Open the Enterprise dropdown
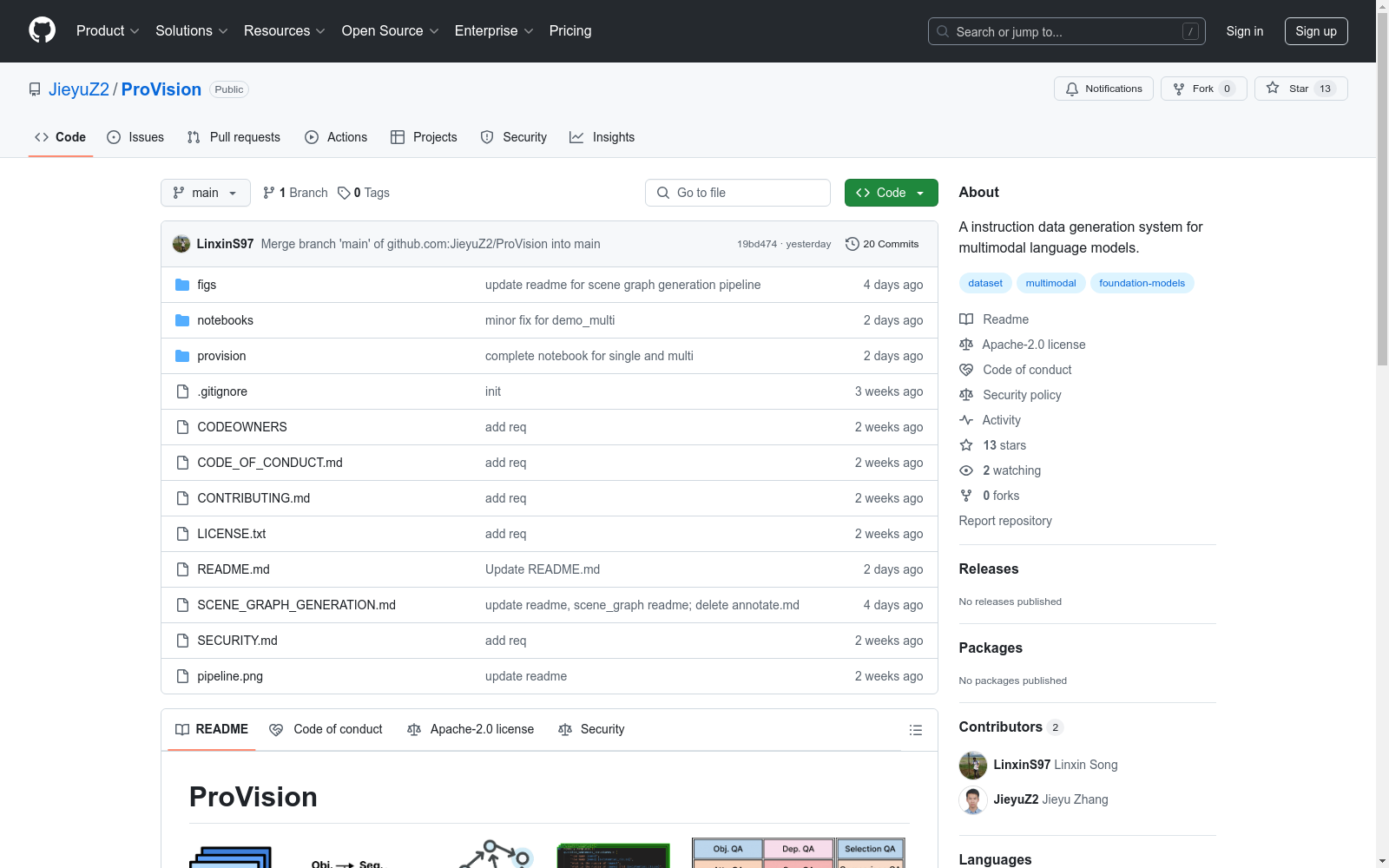This screenshot has height=868, width=1389. point(494,31)
